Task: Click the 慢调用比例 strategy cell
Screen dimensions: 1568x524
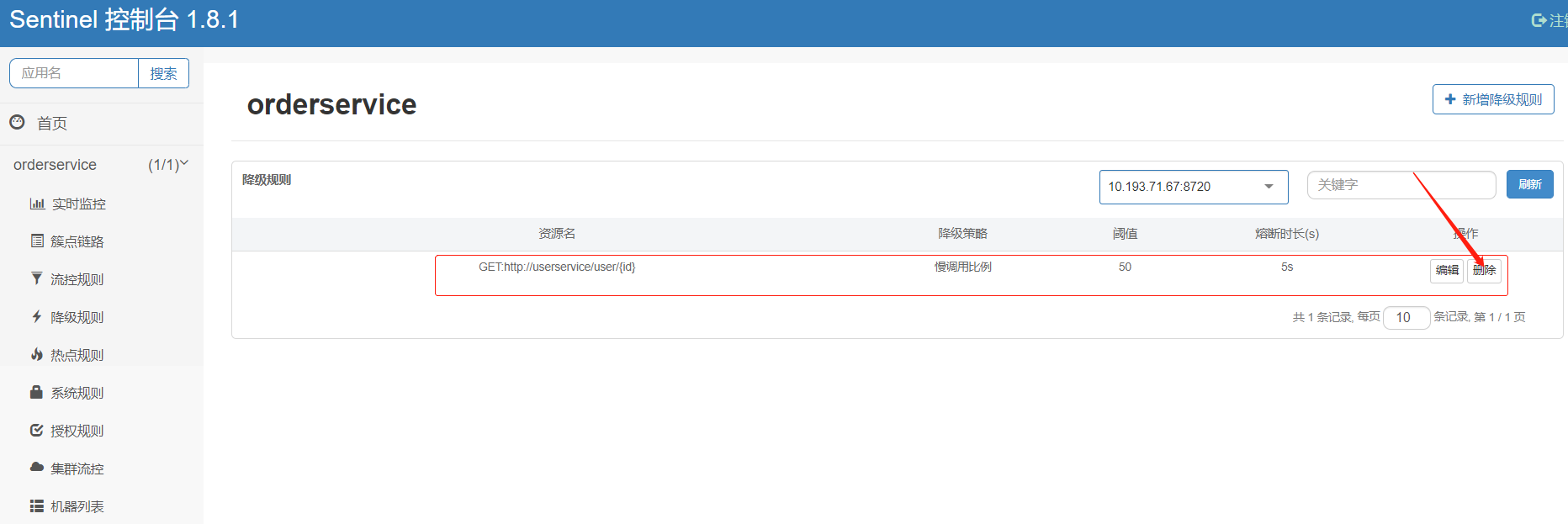Action: click(963, 267)
